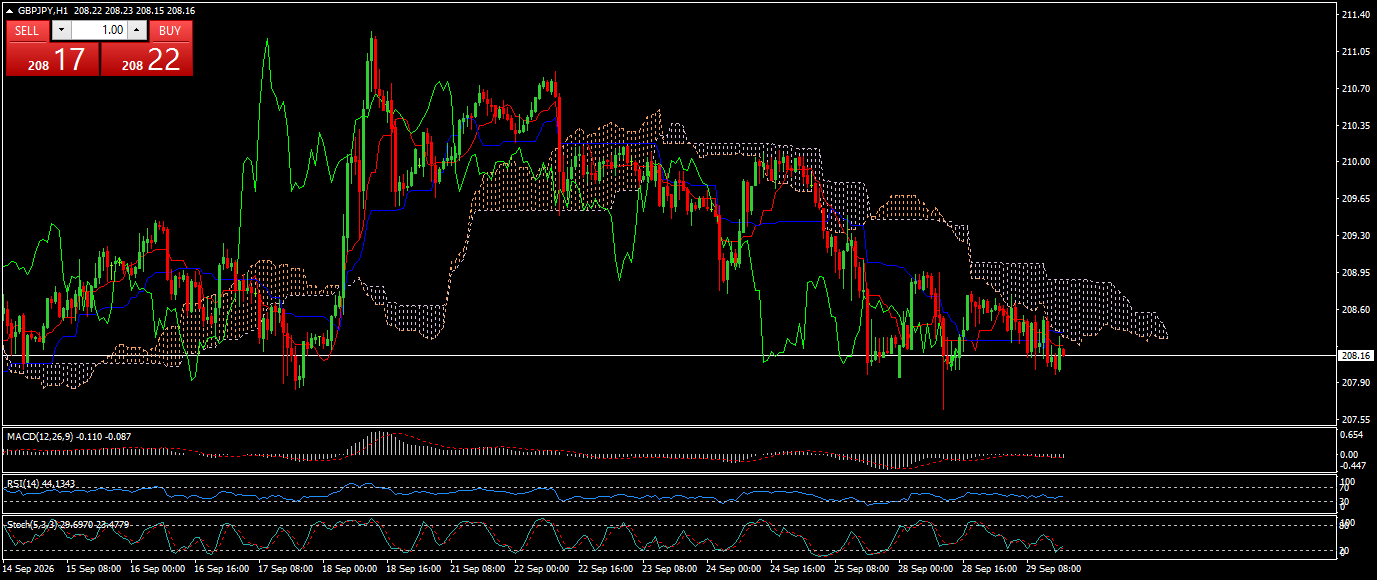Click the 211.40 price scale label
This screenshot has height=580, width=1377.
click(x=1356, y=15)
